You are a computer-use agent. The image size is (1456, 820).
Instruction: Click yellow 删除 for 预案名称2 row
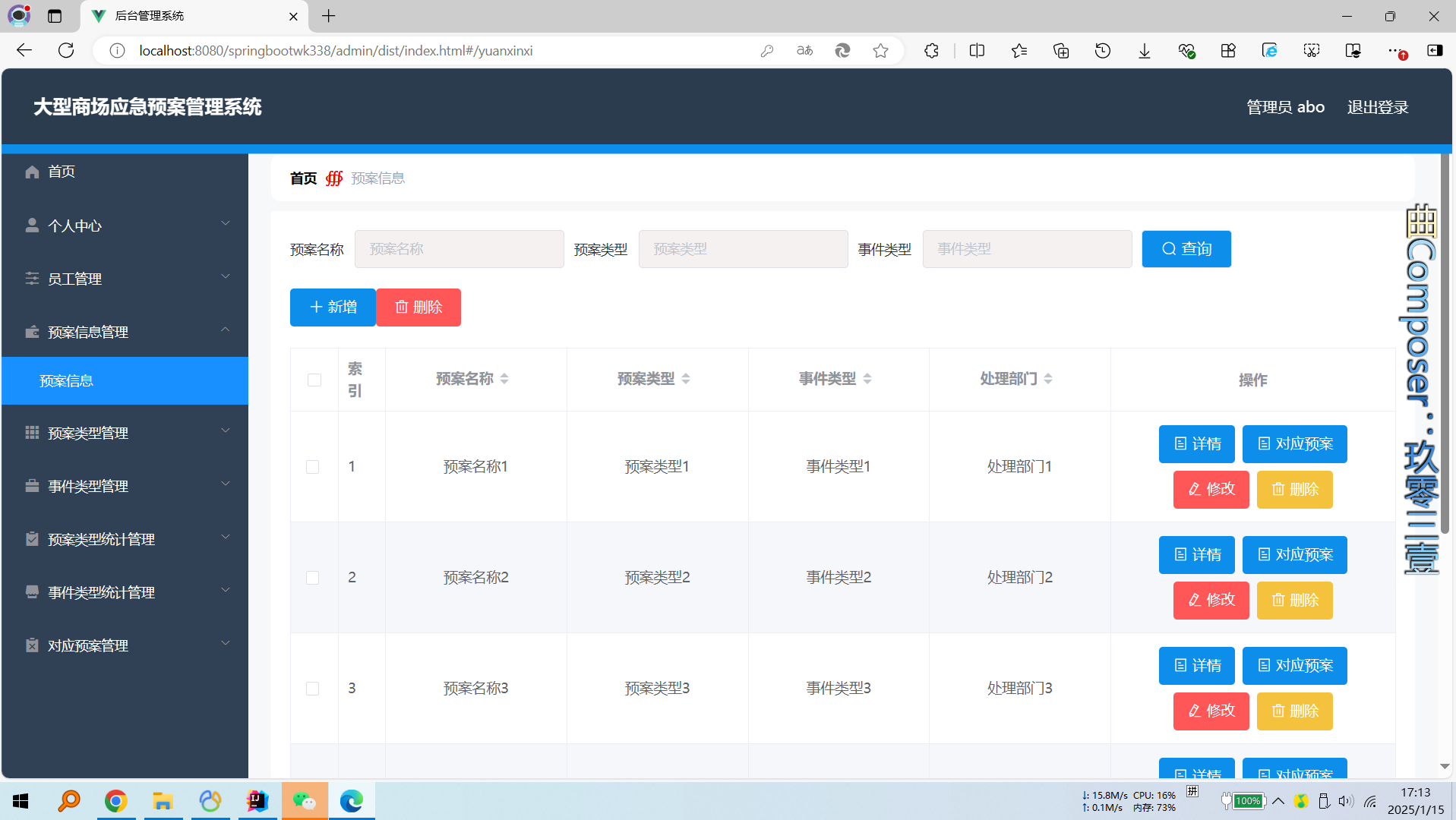tap(1295, 601)
